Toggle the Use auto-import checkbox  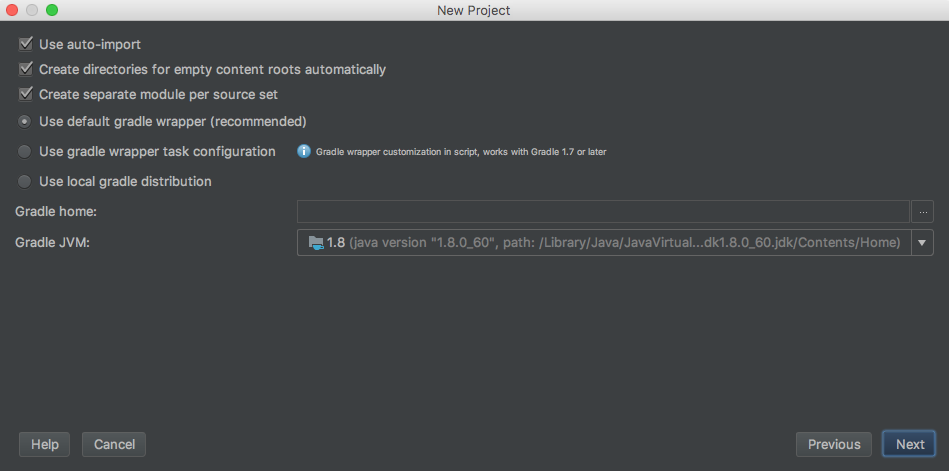click(26, 44)
